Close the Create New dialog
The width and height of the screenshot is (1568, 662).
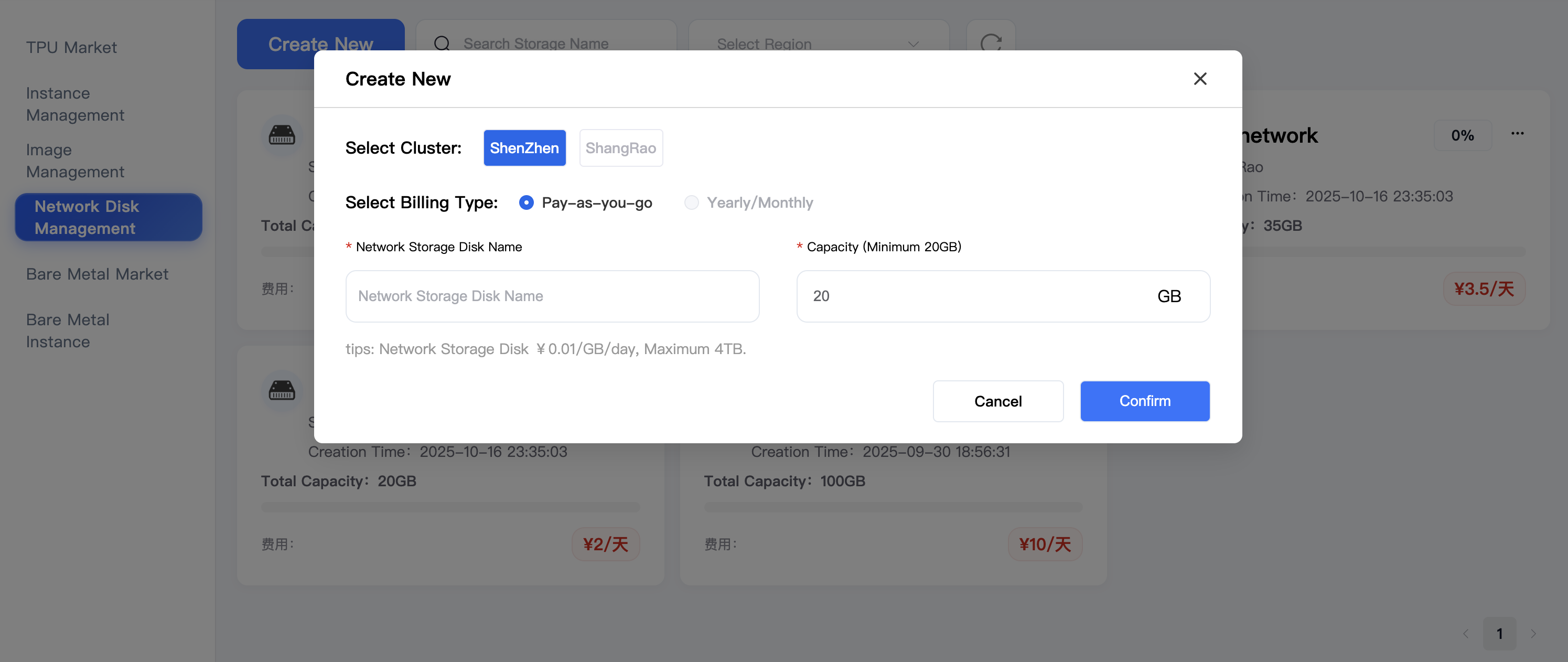click(1200, 79)
